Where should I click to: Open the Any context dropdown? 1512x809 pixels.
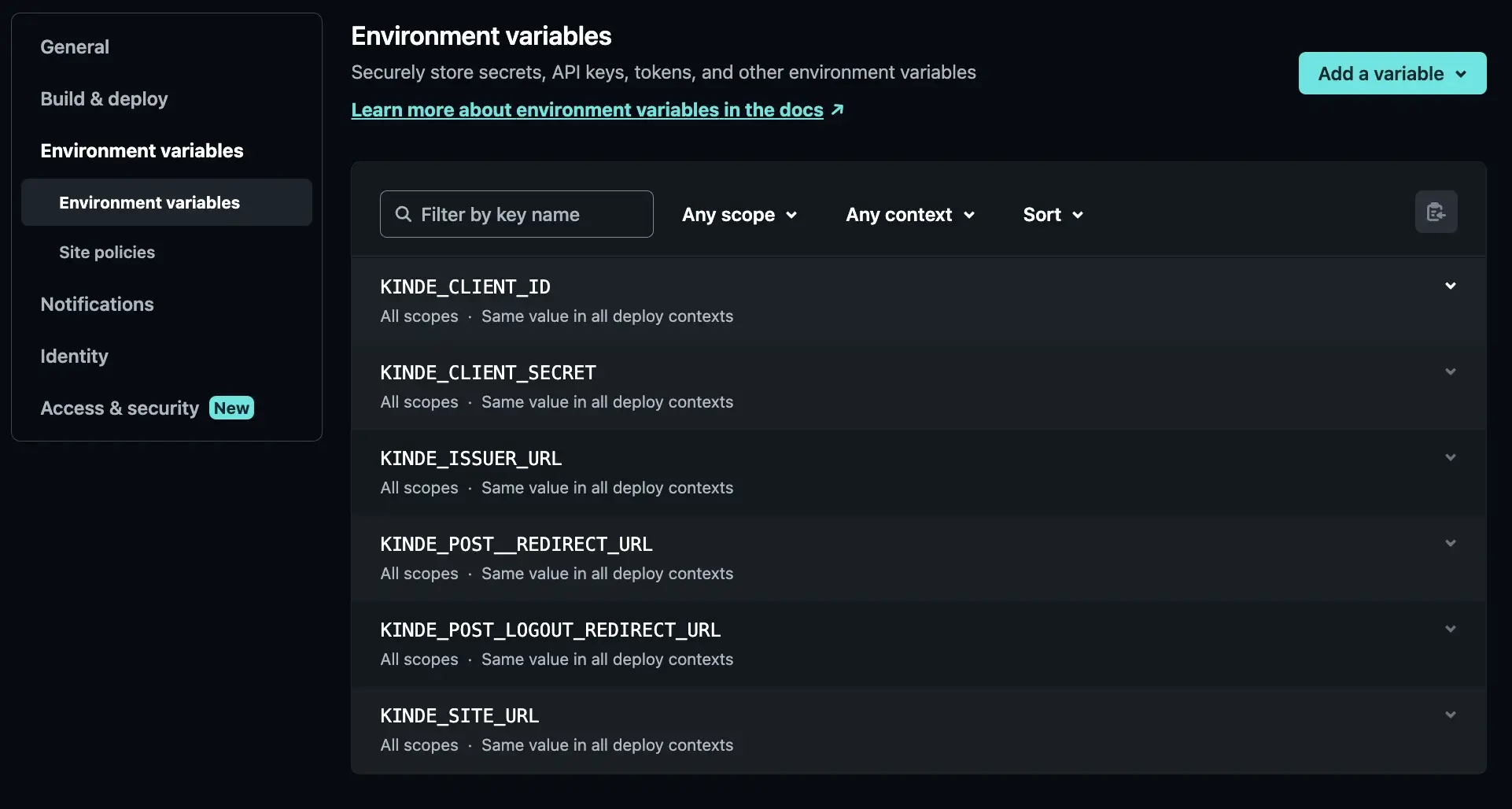[x=909, y=214]
